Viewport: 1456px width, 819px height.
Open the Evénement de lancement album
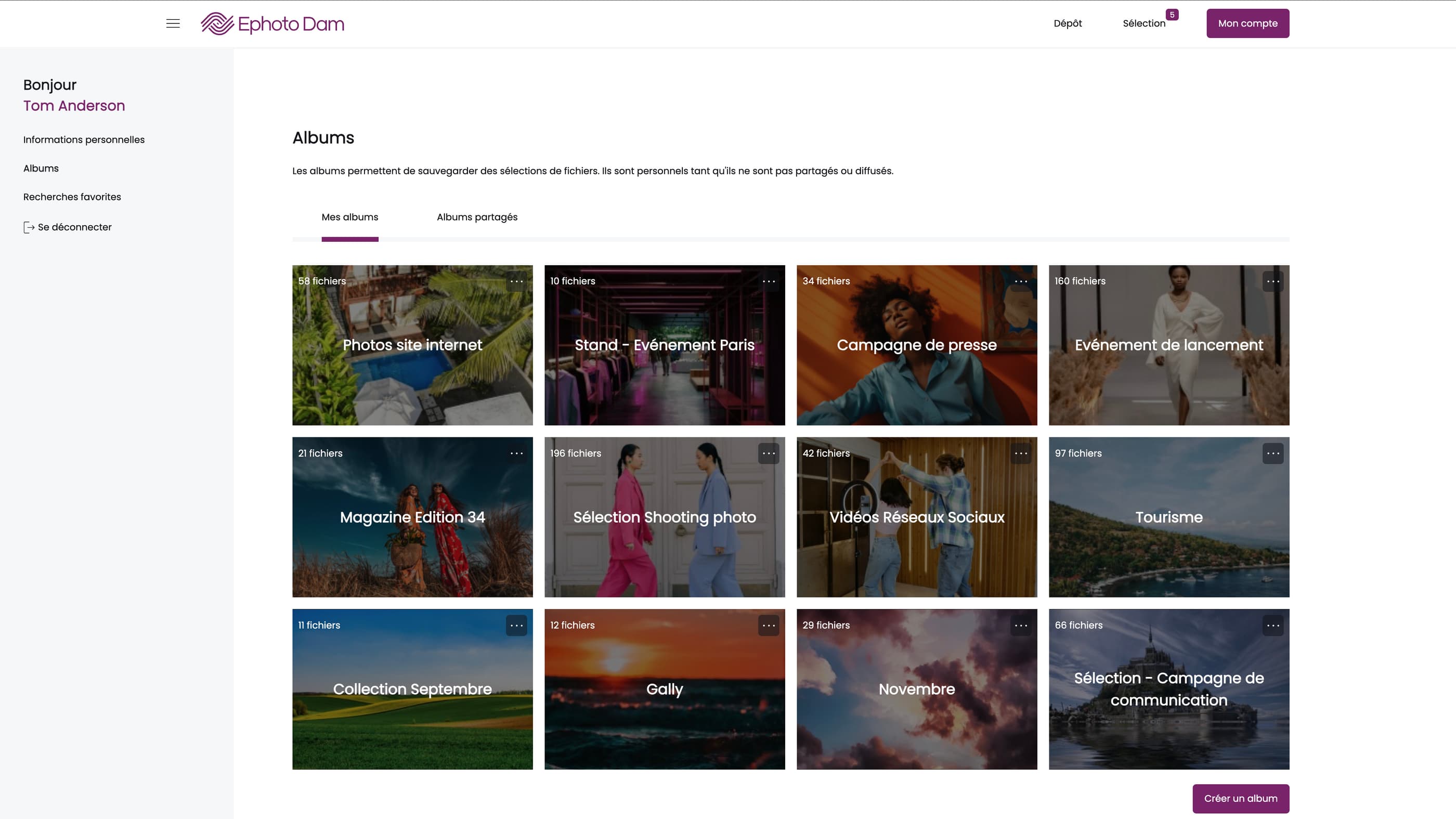[1169, 345]
